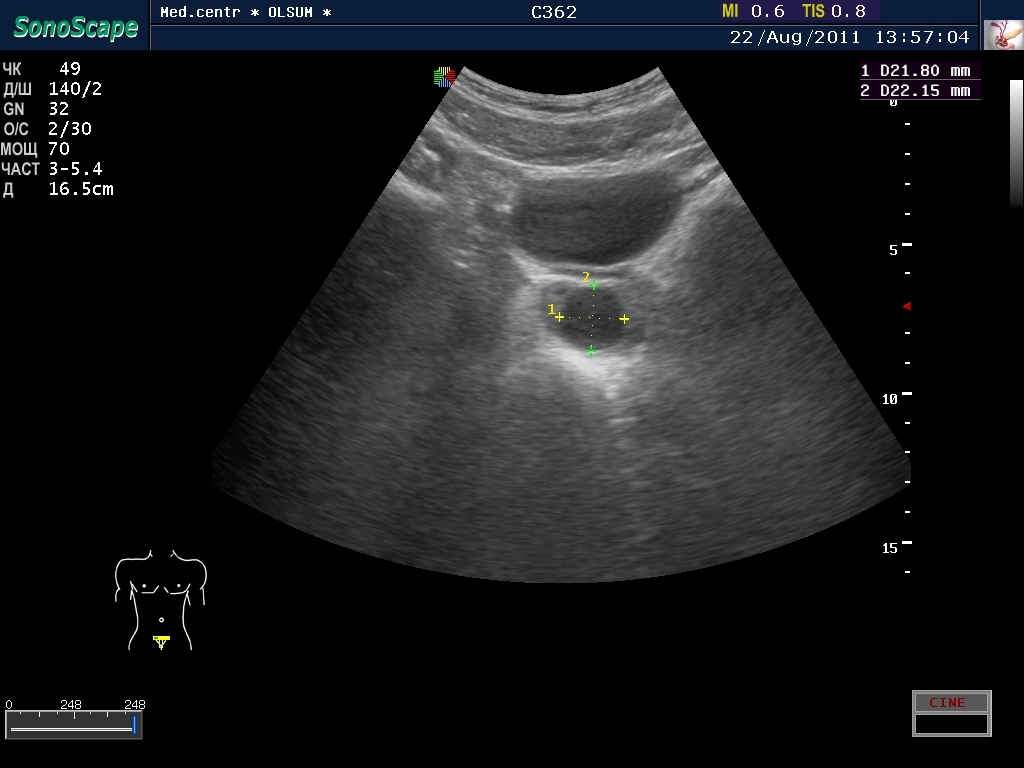
Task: Select measurement result 1 D21.80 mm
Action: click(x=916, y=71)
